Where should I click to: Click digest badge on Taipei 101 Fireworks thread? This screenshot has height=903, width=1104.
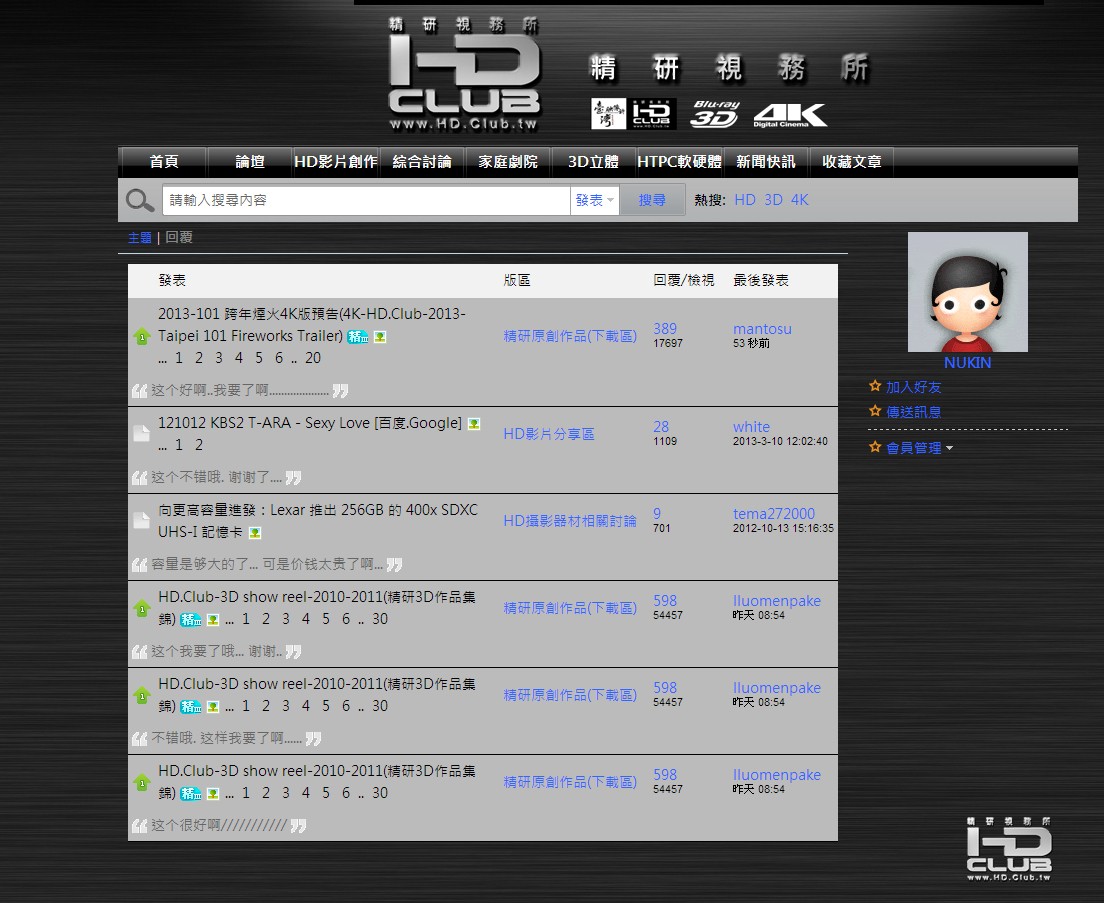(358, 336)
